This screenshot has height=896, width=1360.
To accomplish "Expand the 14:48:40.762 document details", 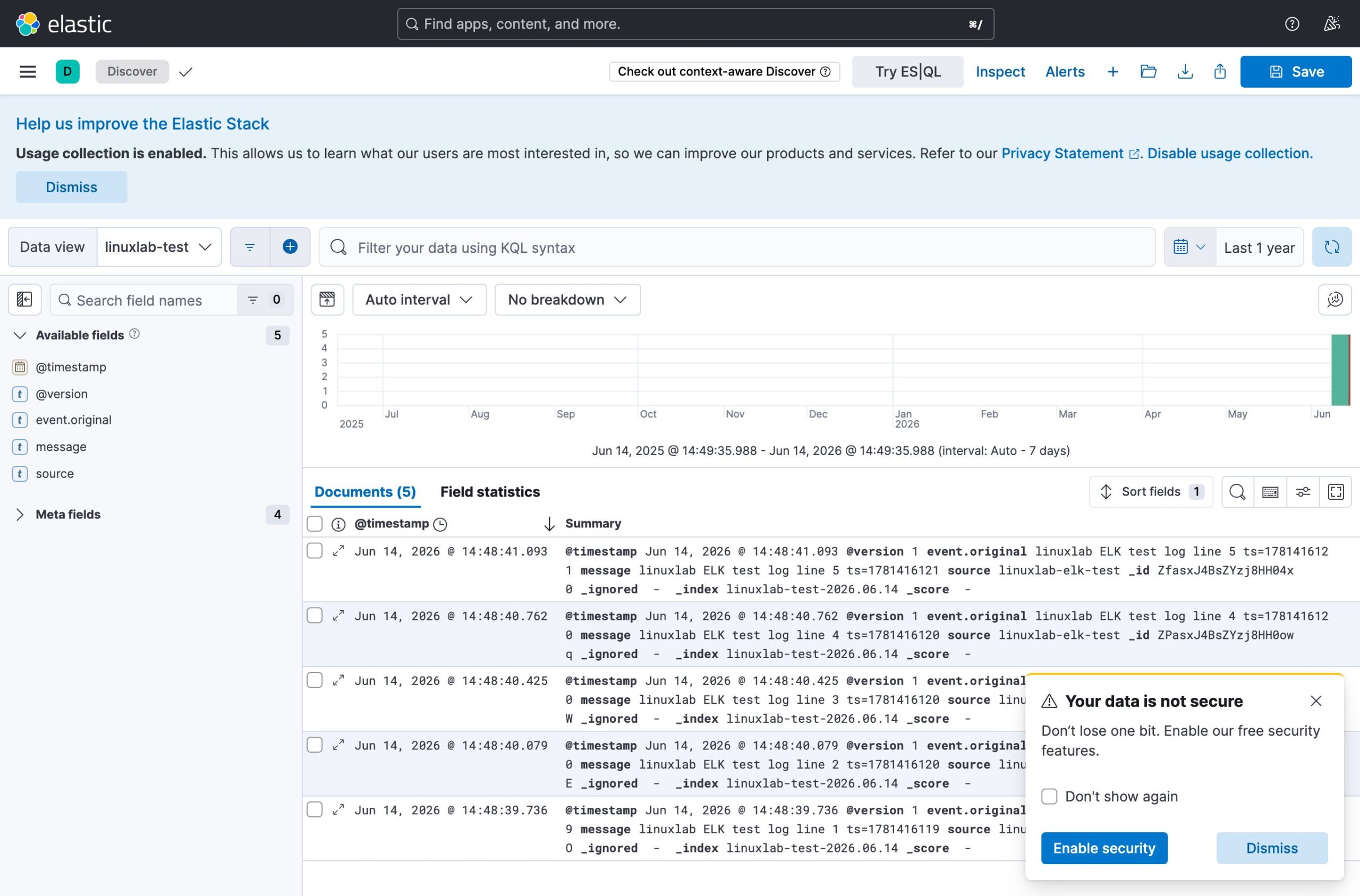I will click(x=339, y=616).
